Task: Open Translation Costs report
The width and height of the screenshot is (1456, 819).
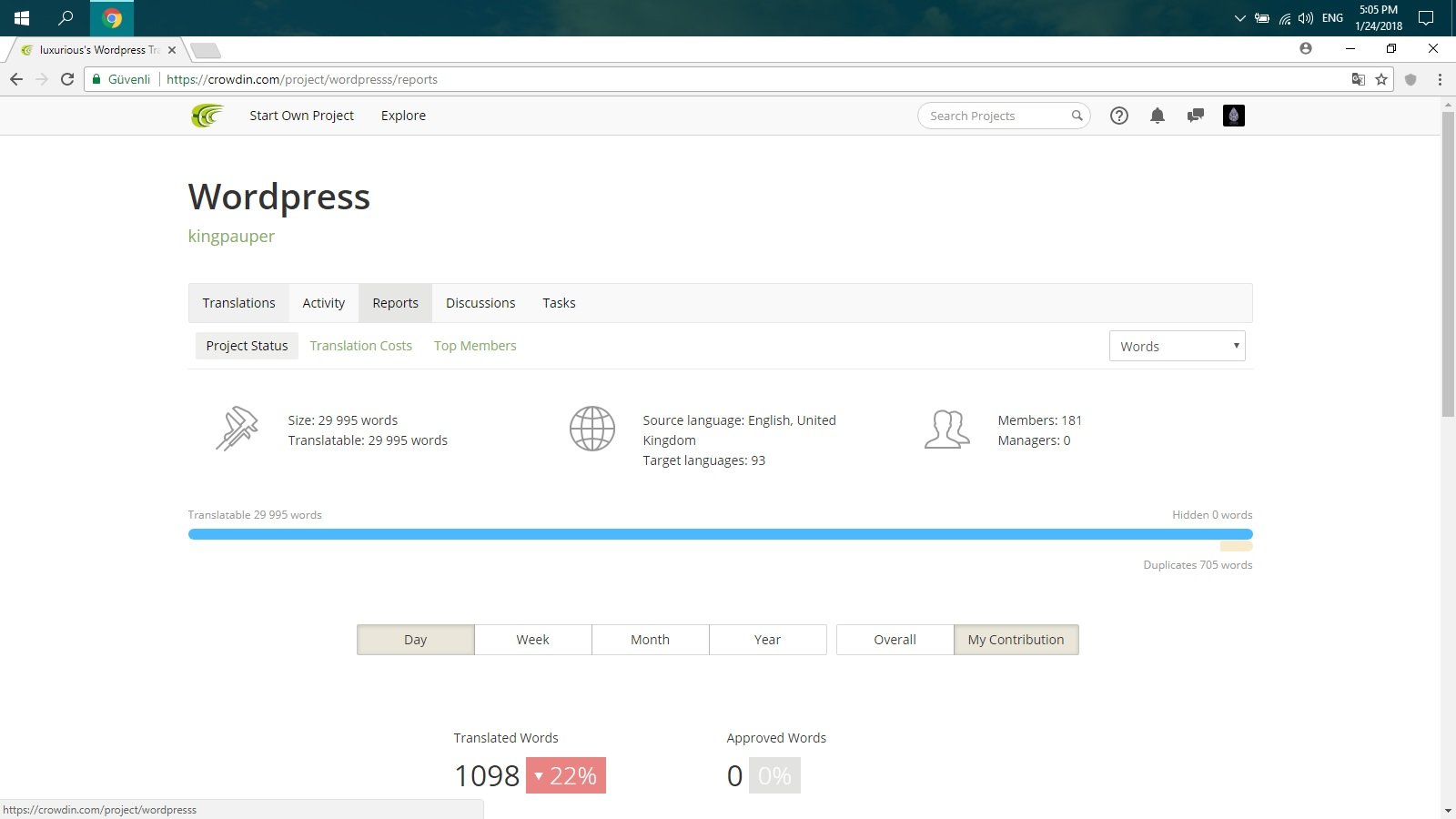Action: point(360,346)
